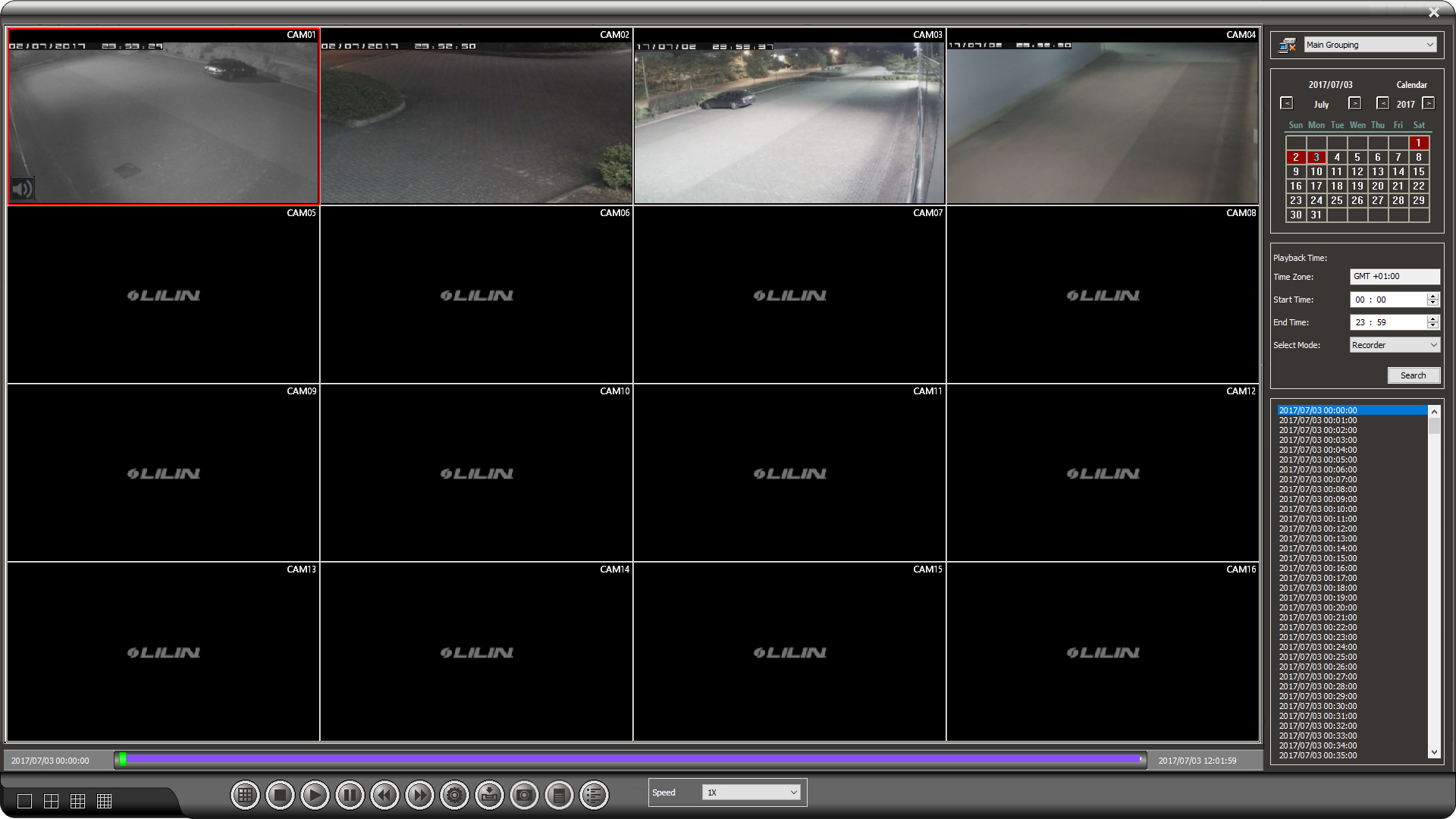Expand the Speed 1X dropdown

[752, 792]
